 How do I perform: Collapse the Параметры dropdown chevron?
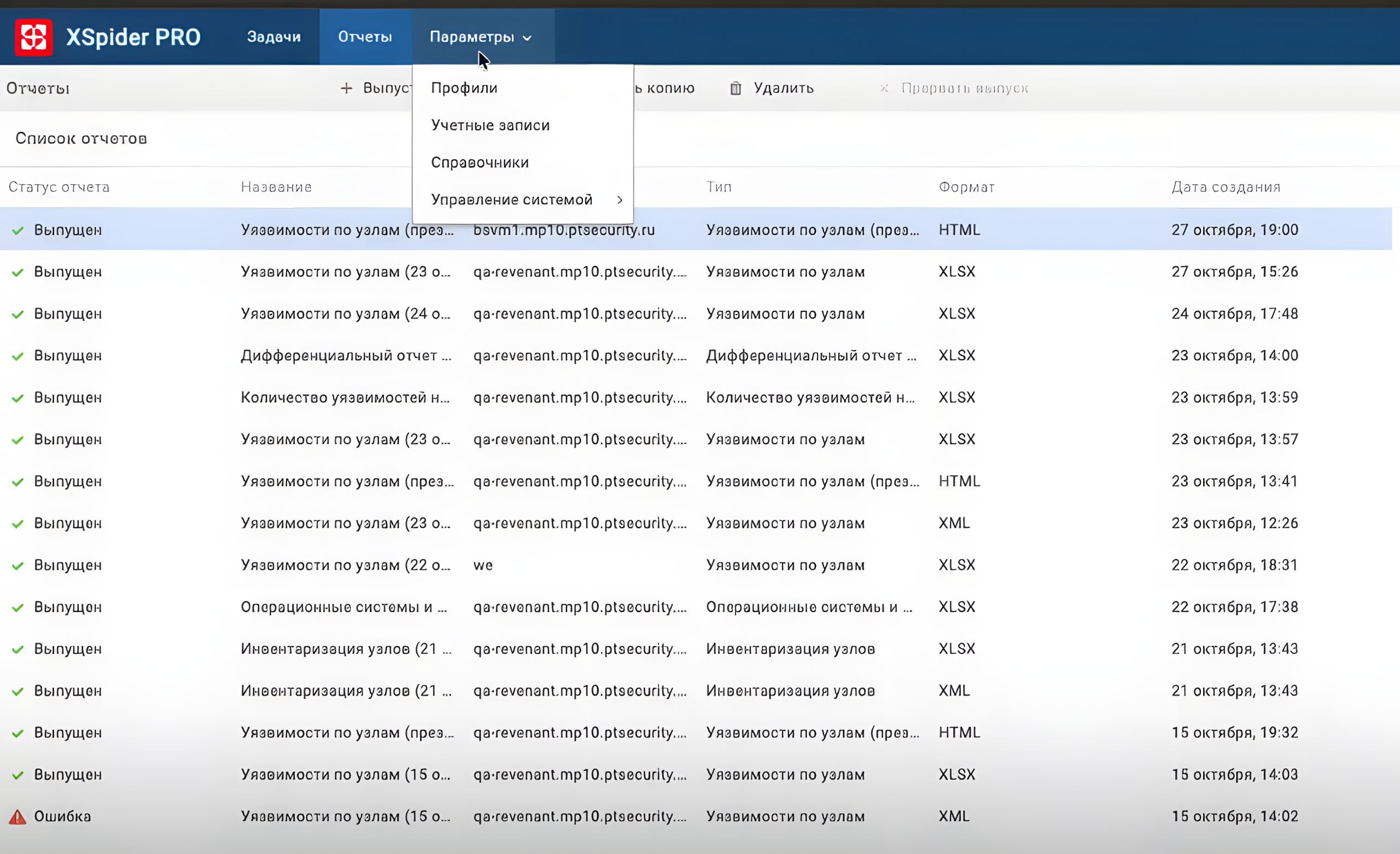click(527, 38)
